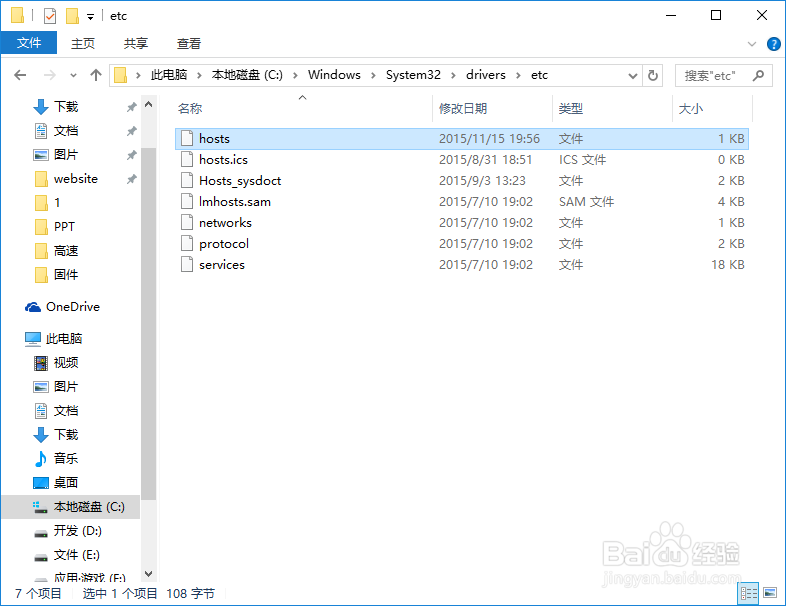Switch to the 共享 ribbon tab
This screenshot has height=606, width=786.
point(136,44)
